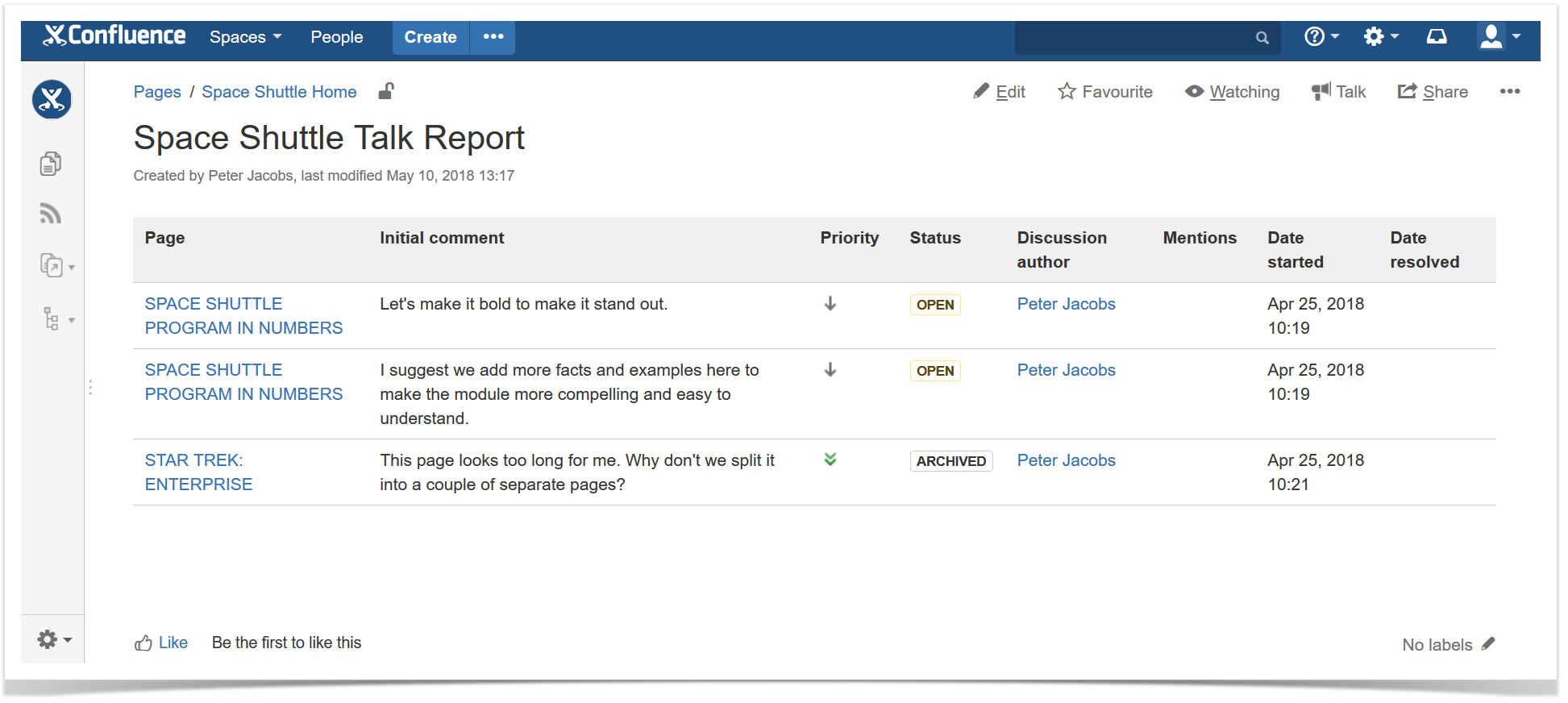Open the notifications tray icon
Screen dimensions: 1568x703
[1437, 37]
